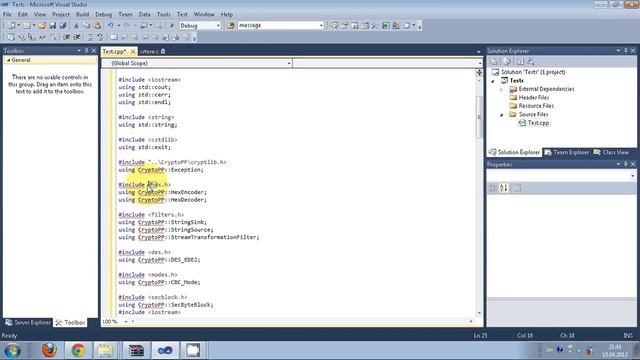Click the Cut toolbar icon
This screenshot has height=360, width=640.
pos(76,25)
